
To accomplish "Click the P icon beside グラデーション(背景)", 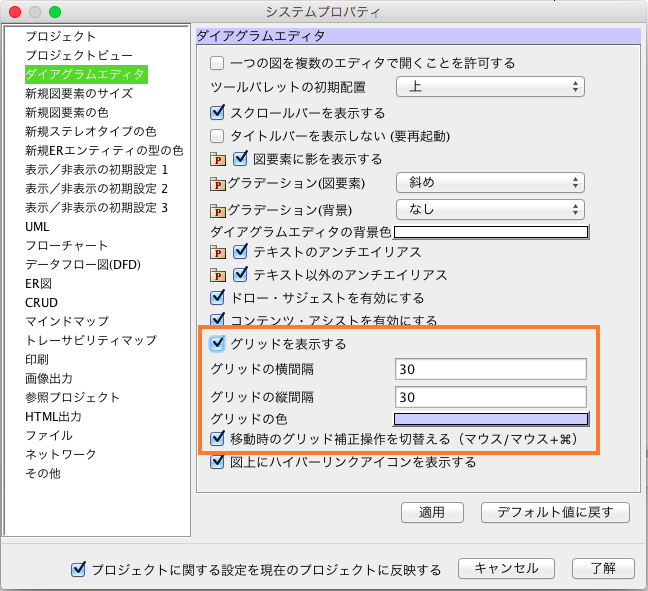I will [x=218, y=210].
